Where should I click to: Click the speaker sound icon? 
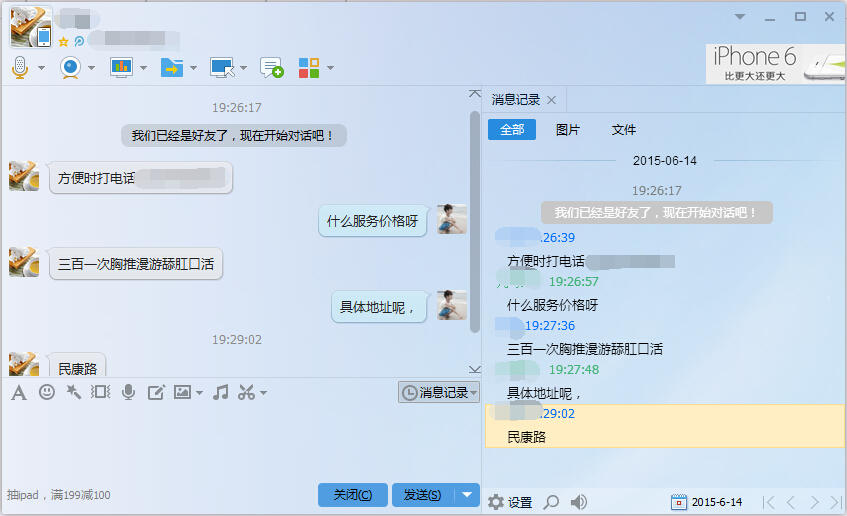click(x=579, y=502)
